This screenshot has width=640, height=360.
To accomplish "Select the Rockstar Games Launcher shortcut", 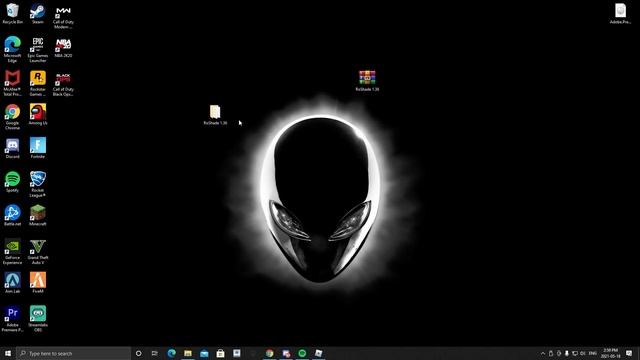I will click(x=38, y=83).
